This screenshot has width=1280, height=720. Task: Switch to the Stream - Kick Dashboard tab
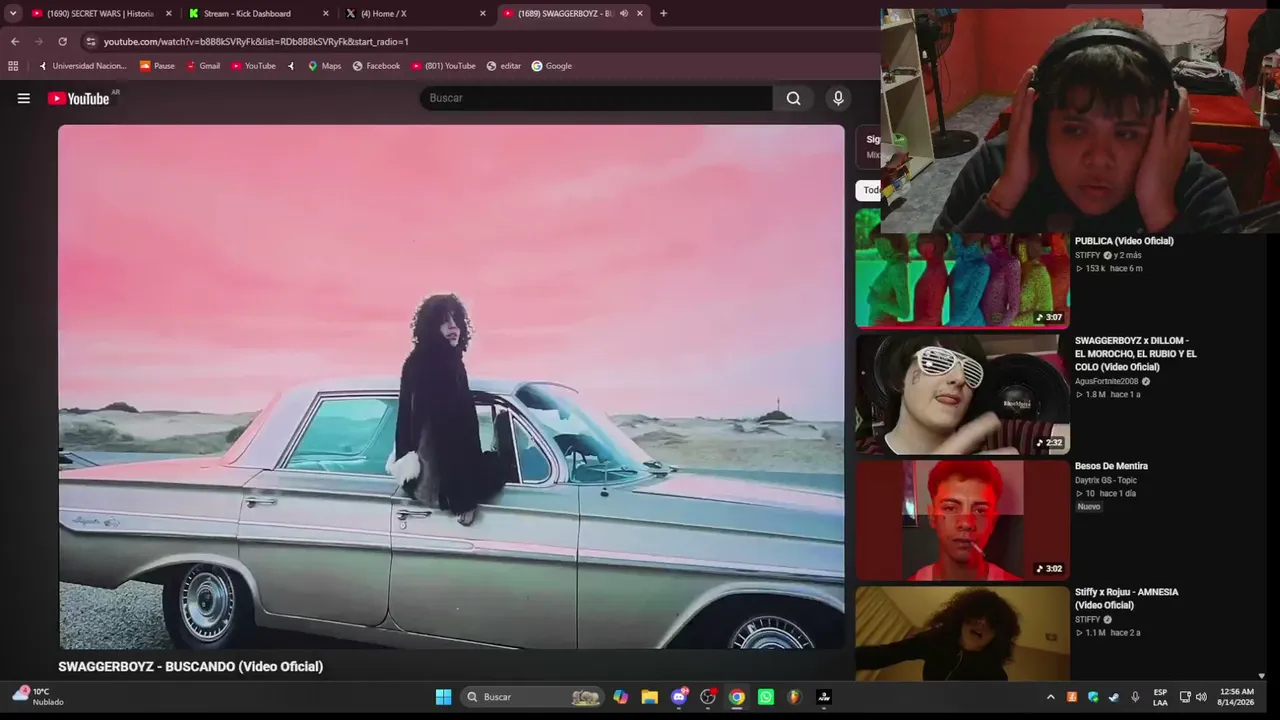coord(258,14)
